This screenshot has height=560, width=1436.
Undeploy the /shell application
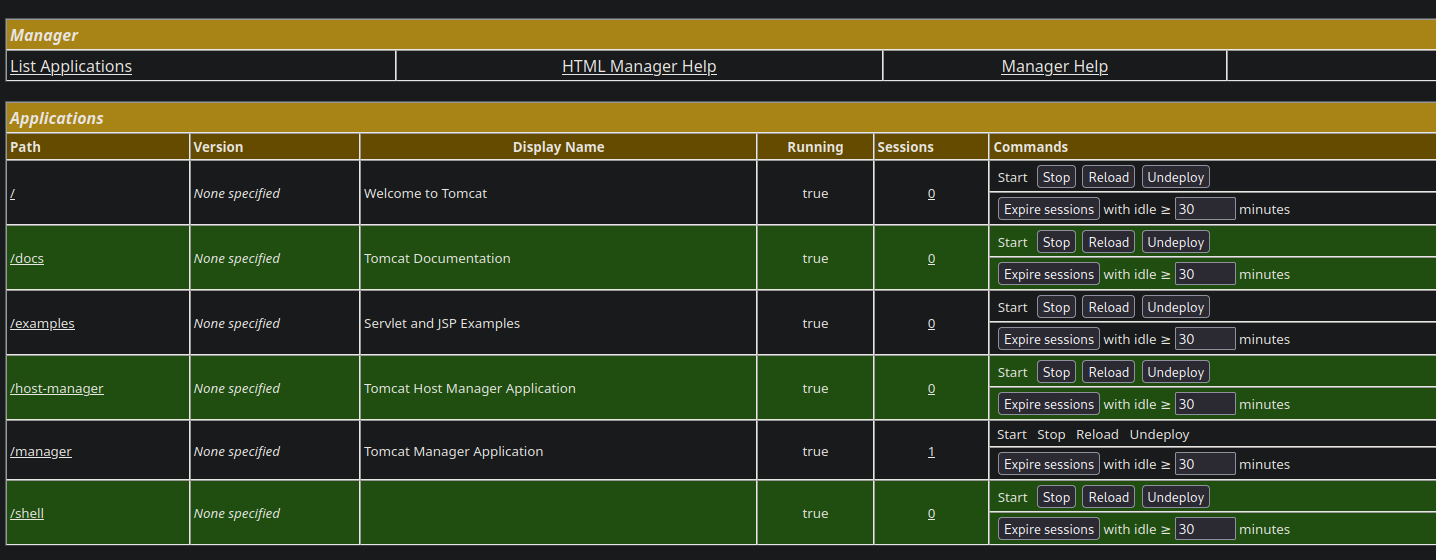1175,497
